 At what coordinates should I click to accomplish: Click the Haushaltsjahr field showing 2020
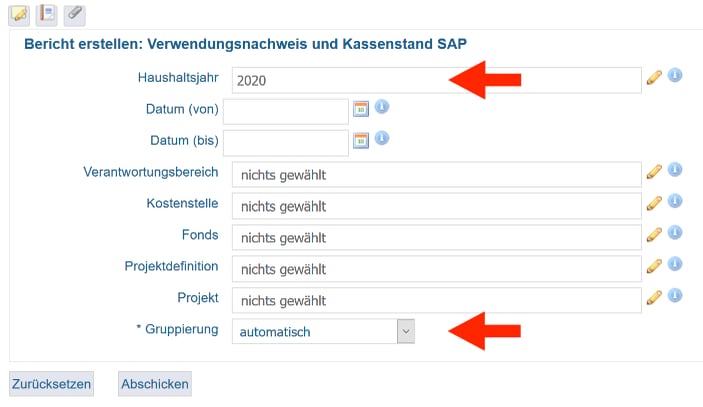(435, 80)
